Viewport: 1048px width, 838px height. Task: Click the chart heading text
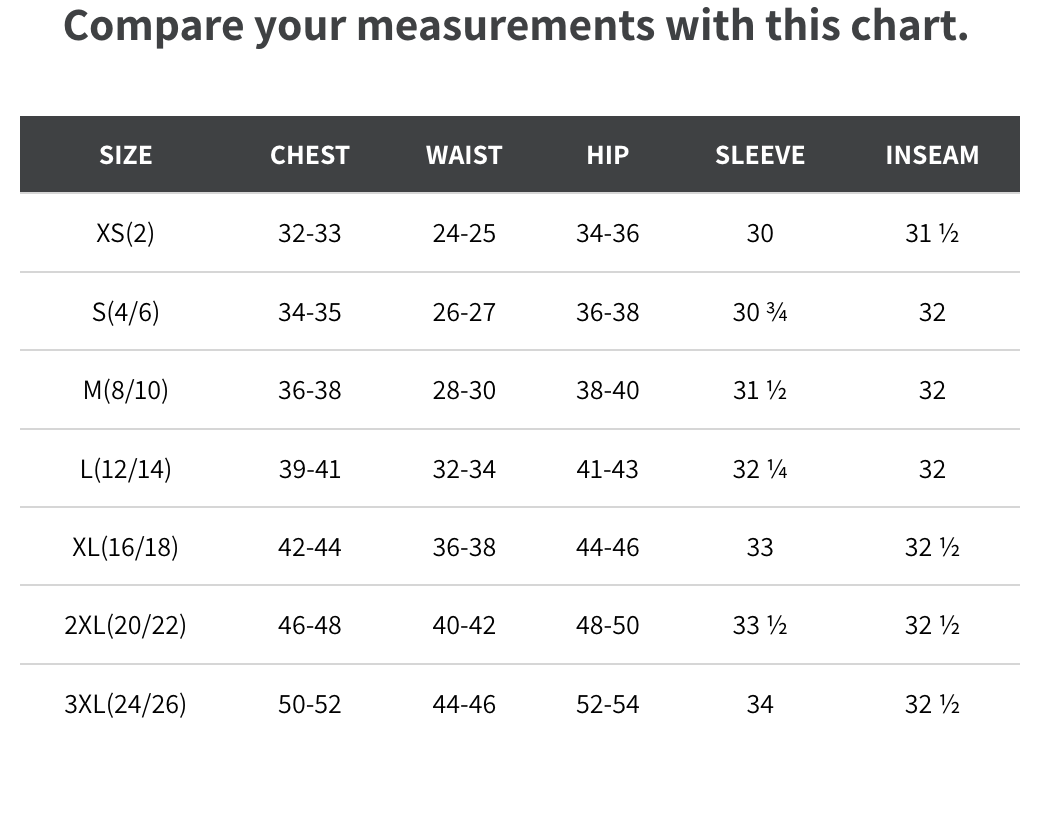pos(516,26)
